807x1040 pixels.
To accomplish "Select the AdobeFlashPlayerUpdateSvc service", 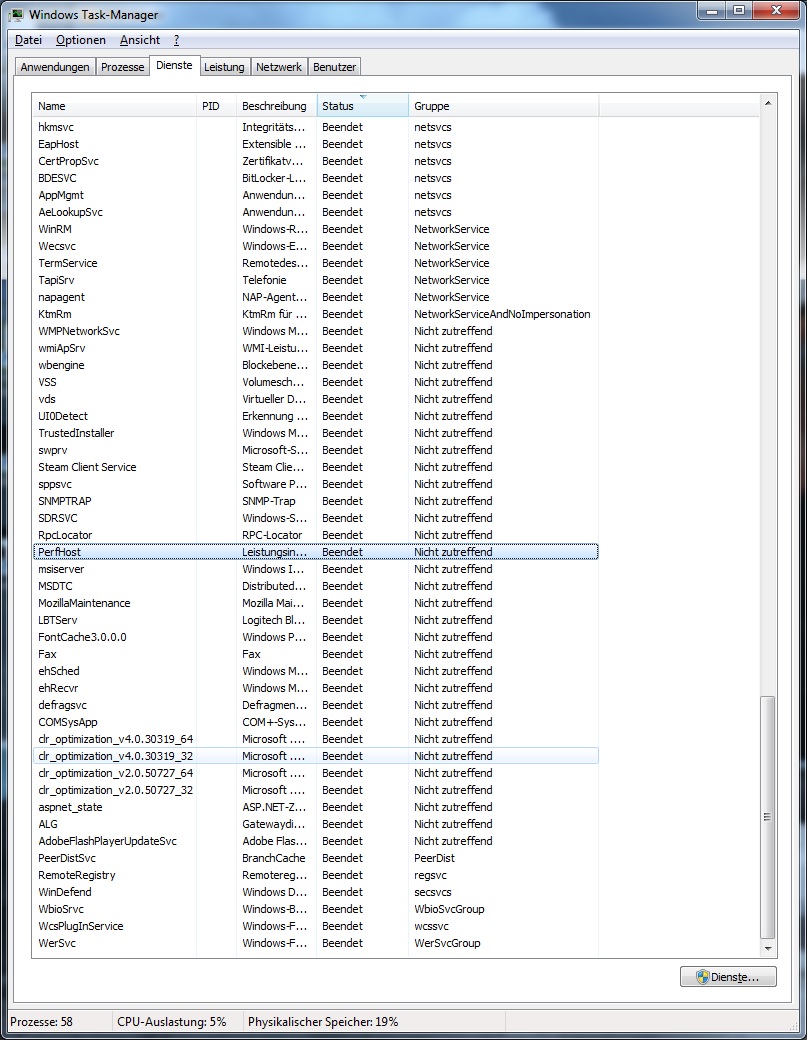I will 316,841.
